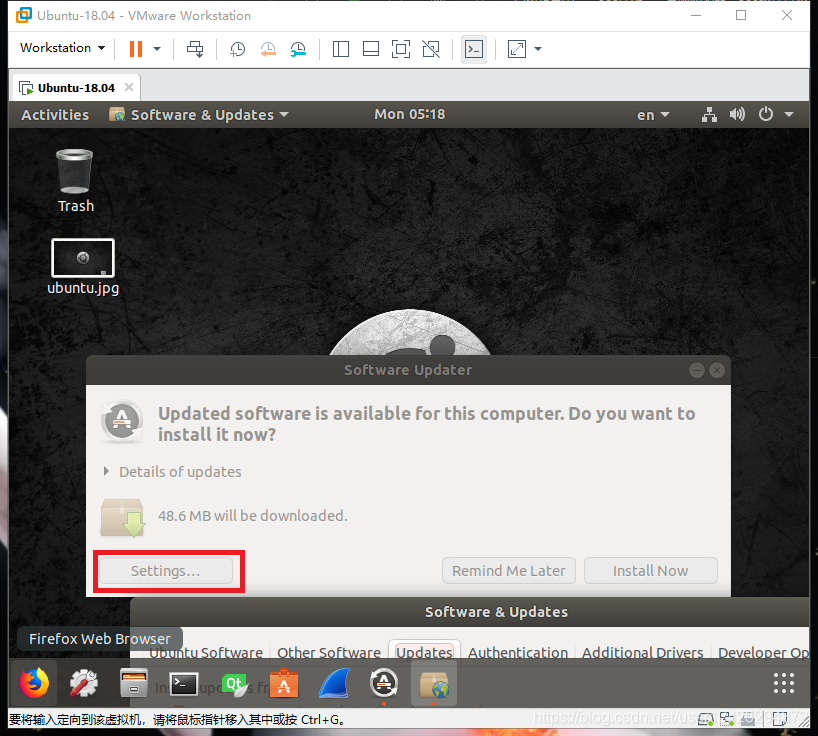The image size is (818, 736).
Task: Select the Ubuntu-18.04 VM tab
Action: pos(76,88)
